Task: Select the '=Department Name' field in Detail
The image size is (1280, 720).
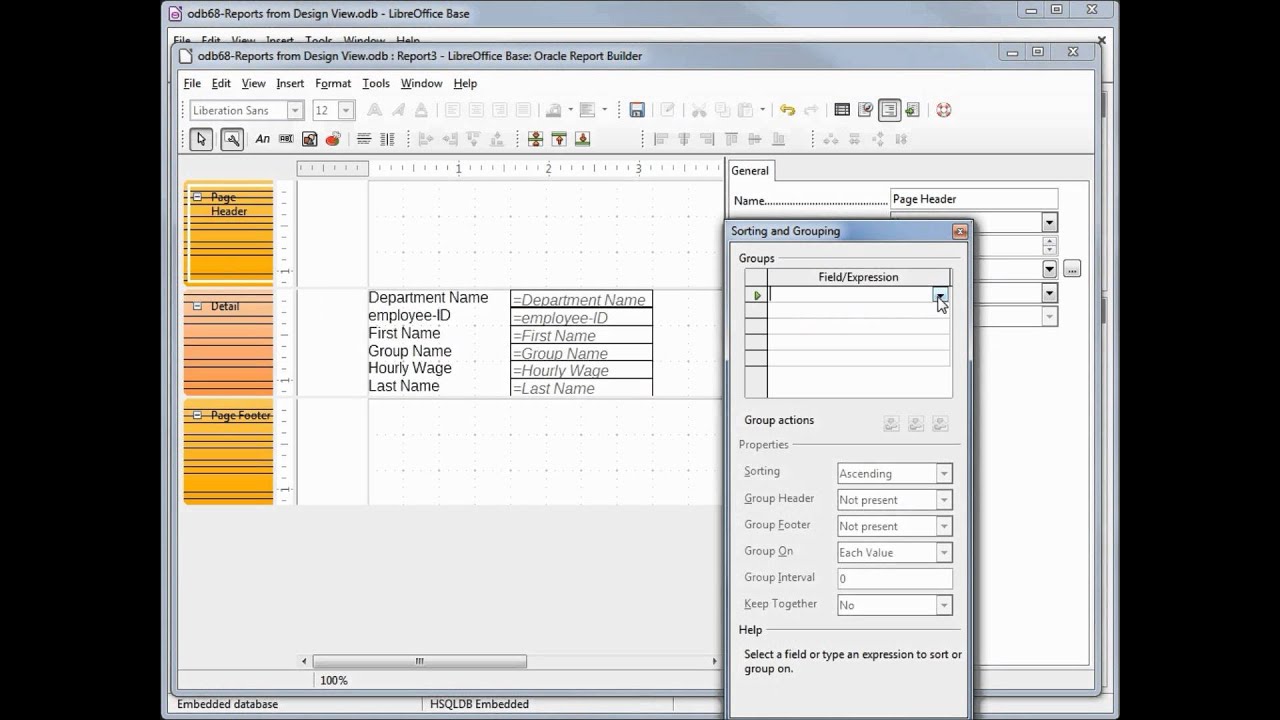Action: (x=581, y=300)
